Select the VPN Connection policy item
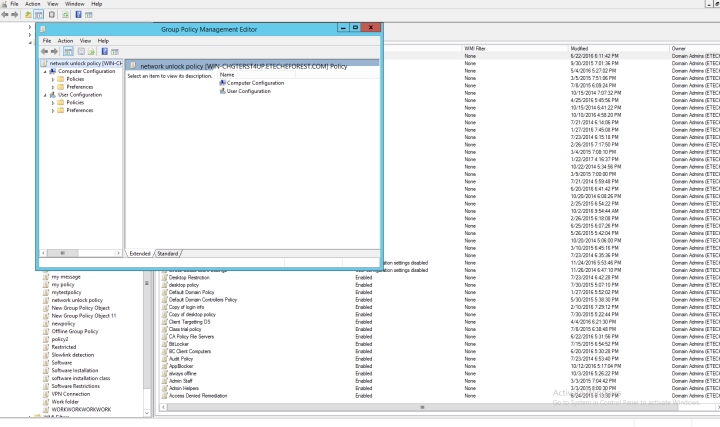The width and height of the screenshot is (720, 427). (x=71, y=394)
